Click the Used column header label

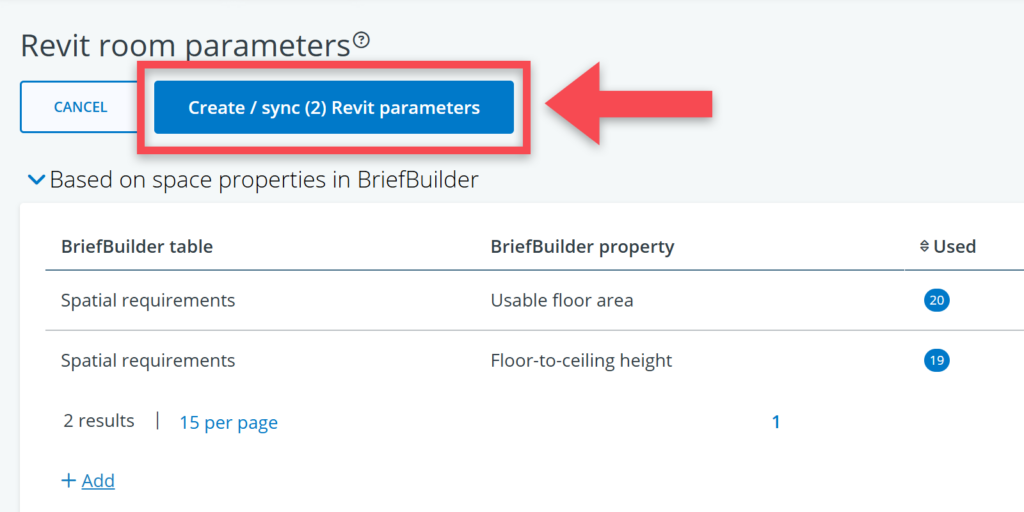click(x=954, y=246)
